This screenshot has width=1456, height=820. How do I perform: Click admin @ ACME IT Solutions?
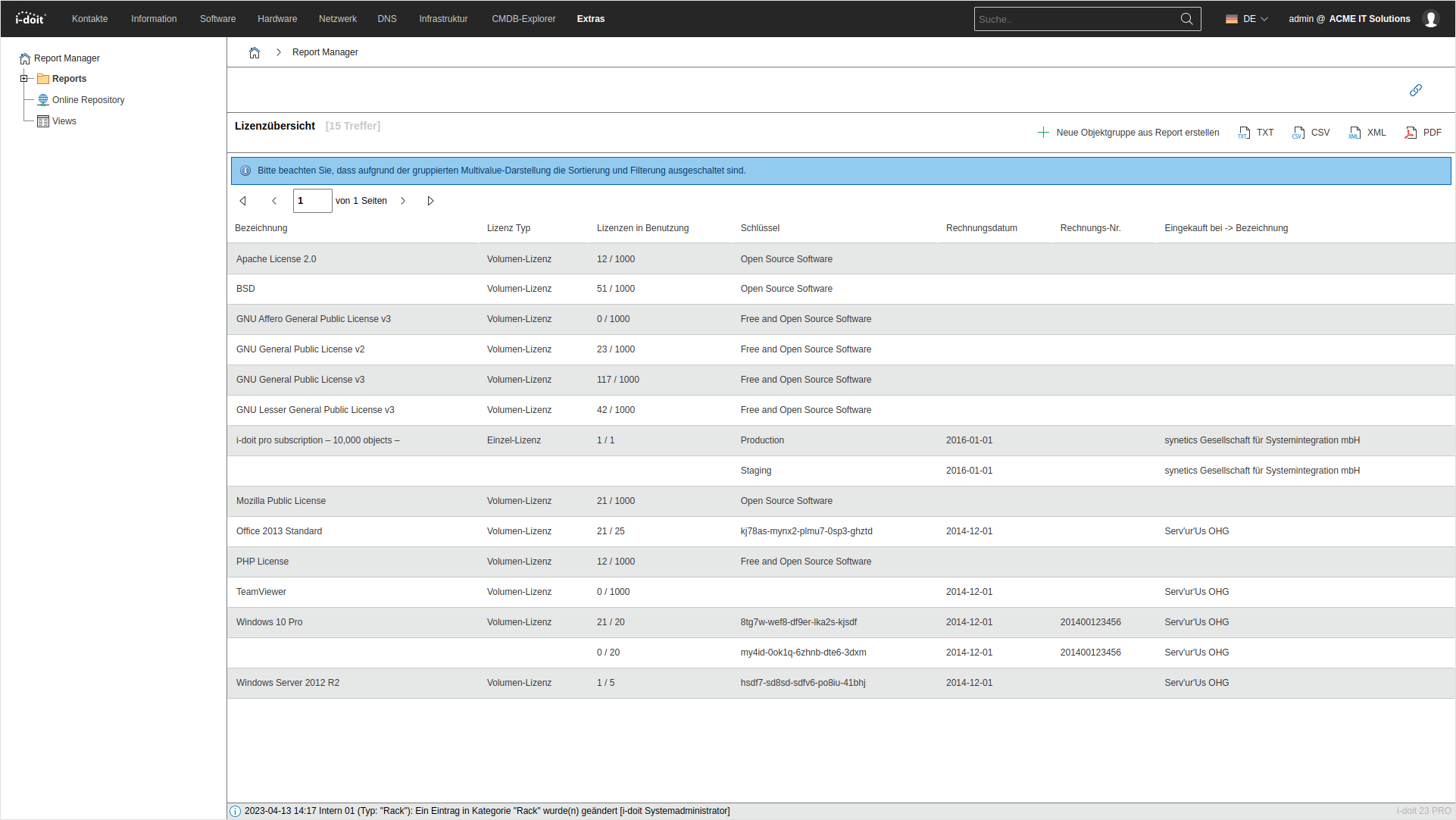pyautogui.click(x=1349, y=19)
